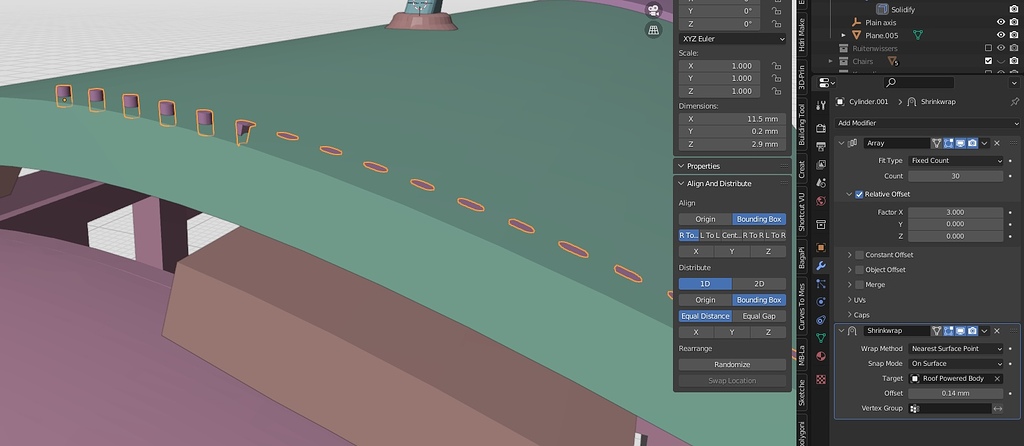Open the properties editor type dropdown
1024x446 pixels.
(827, 83)
